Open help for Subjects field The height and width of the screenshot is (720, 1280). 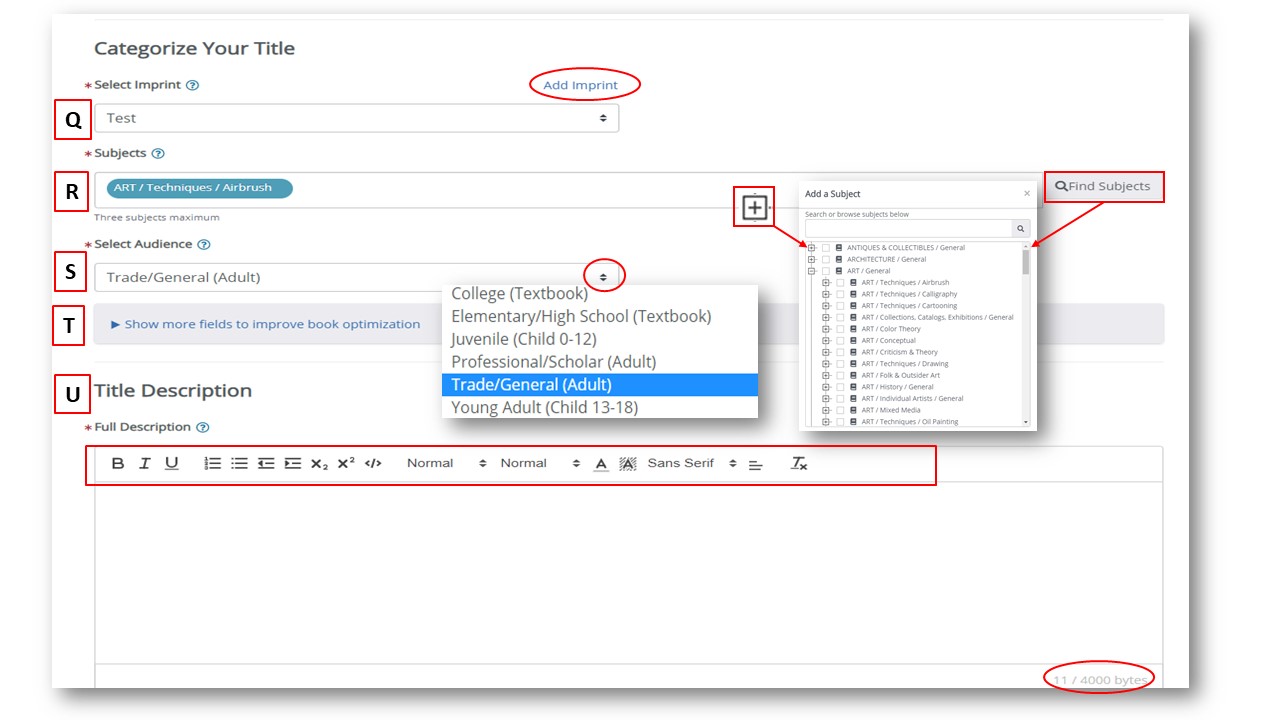(158, 153)
